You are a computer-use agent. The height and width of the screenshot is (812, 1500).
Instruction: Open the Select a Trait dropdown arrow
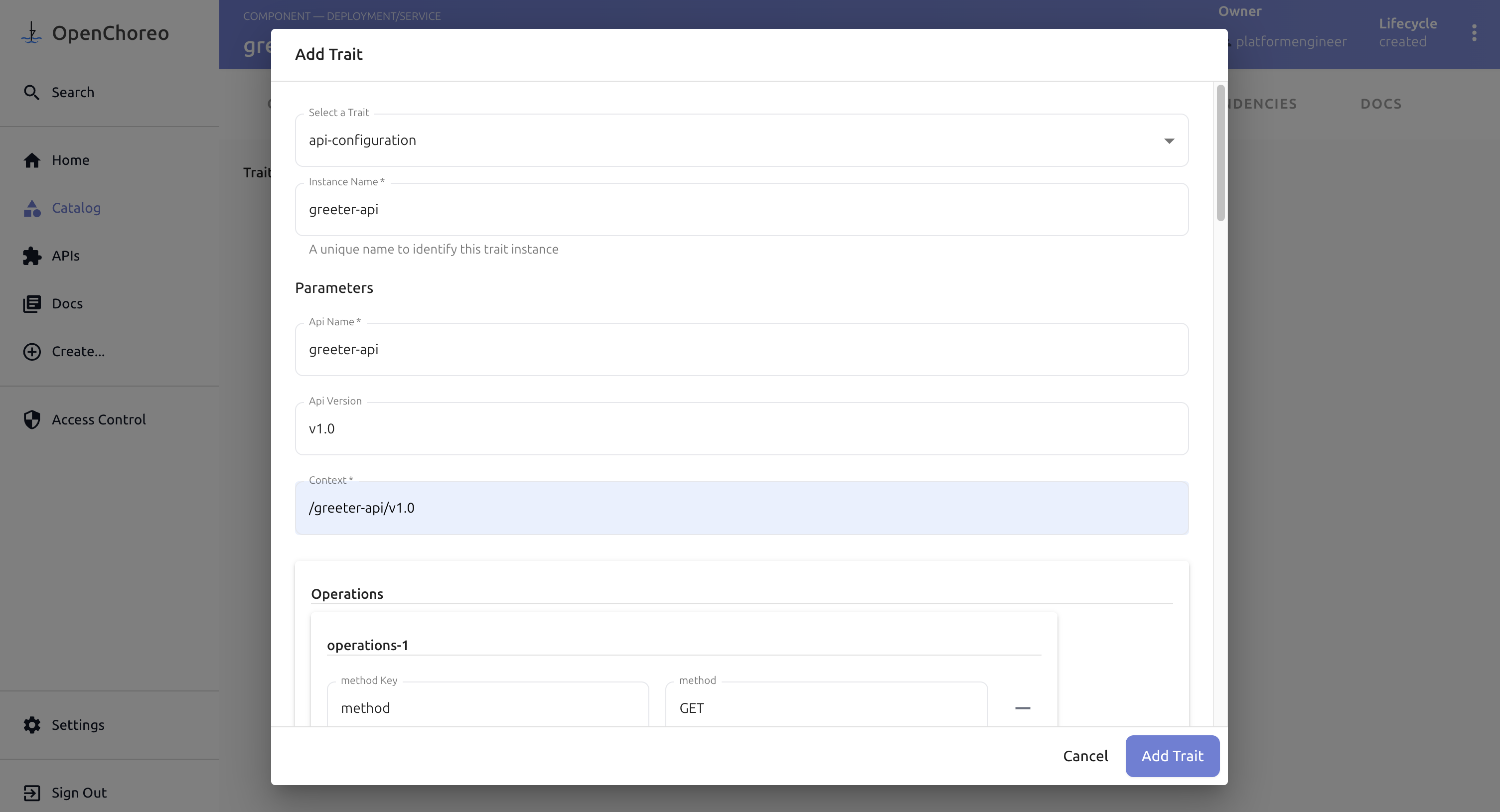click(1169, 140)
